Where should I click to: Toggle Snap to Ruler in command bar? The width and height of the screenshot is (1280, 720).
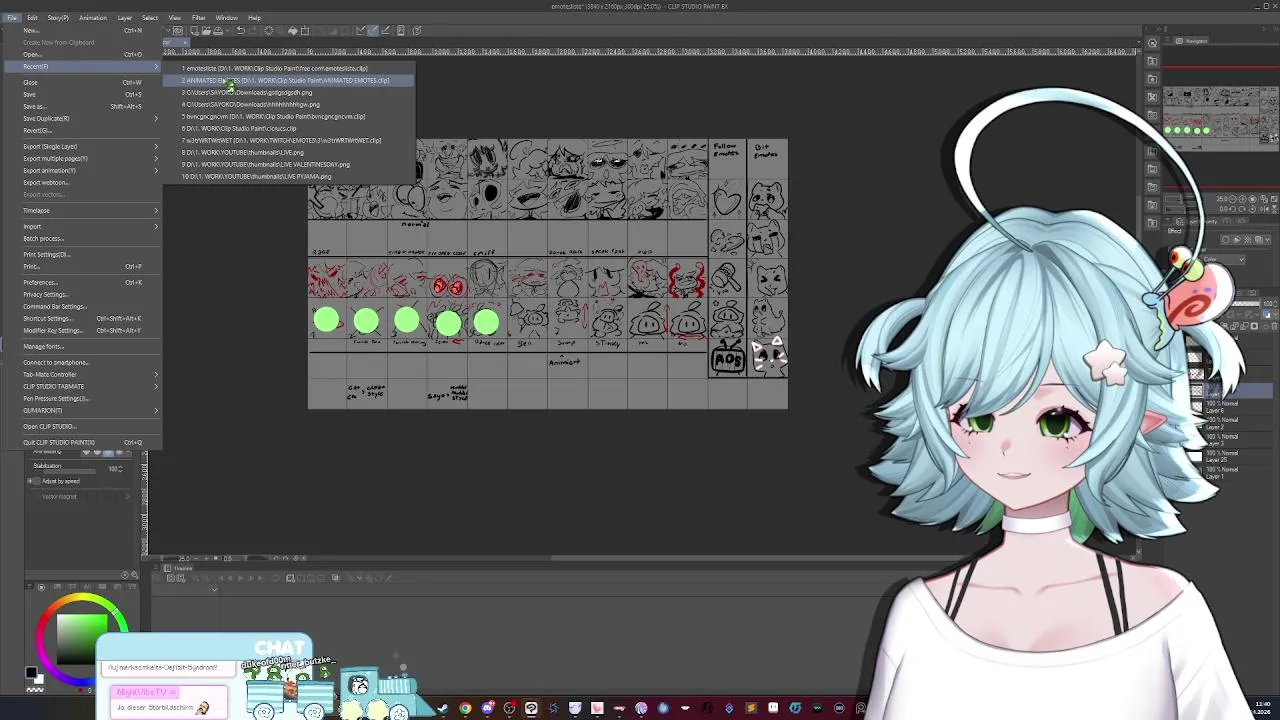click(360, 30)
